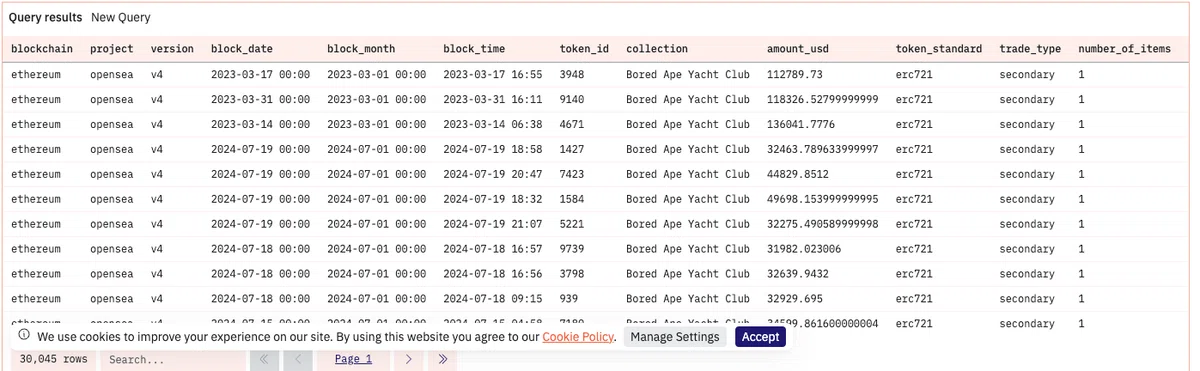Focus the Search input field
This screenshot has height=371, width=1200.
171,359
